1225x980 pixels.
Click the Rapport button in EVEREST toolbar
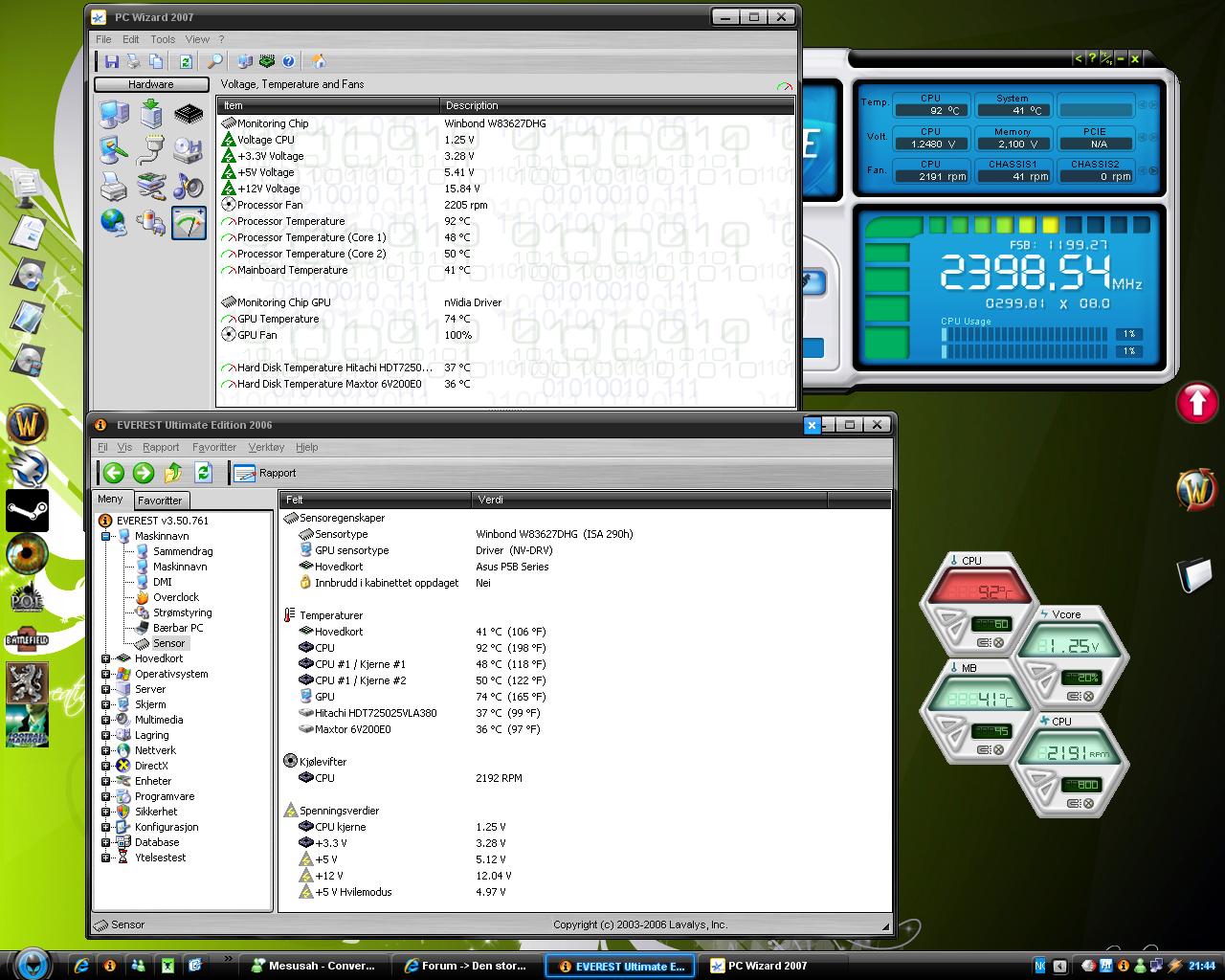pos(265,473)
